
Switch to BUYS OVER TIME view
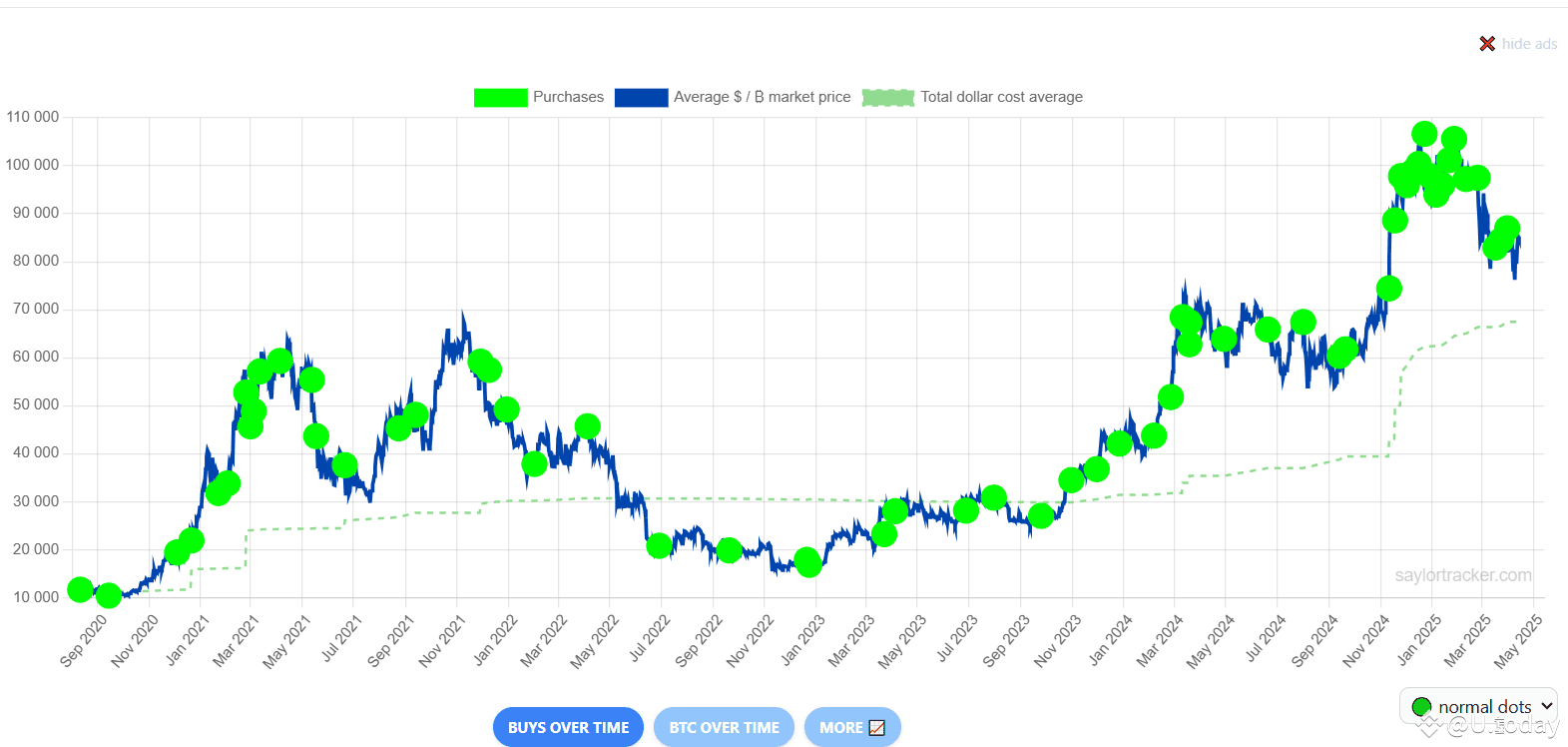pos(568,727)
